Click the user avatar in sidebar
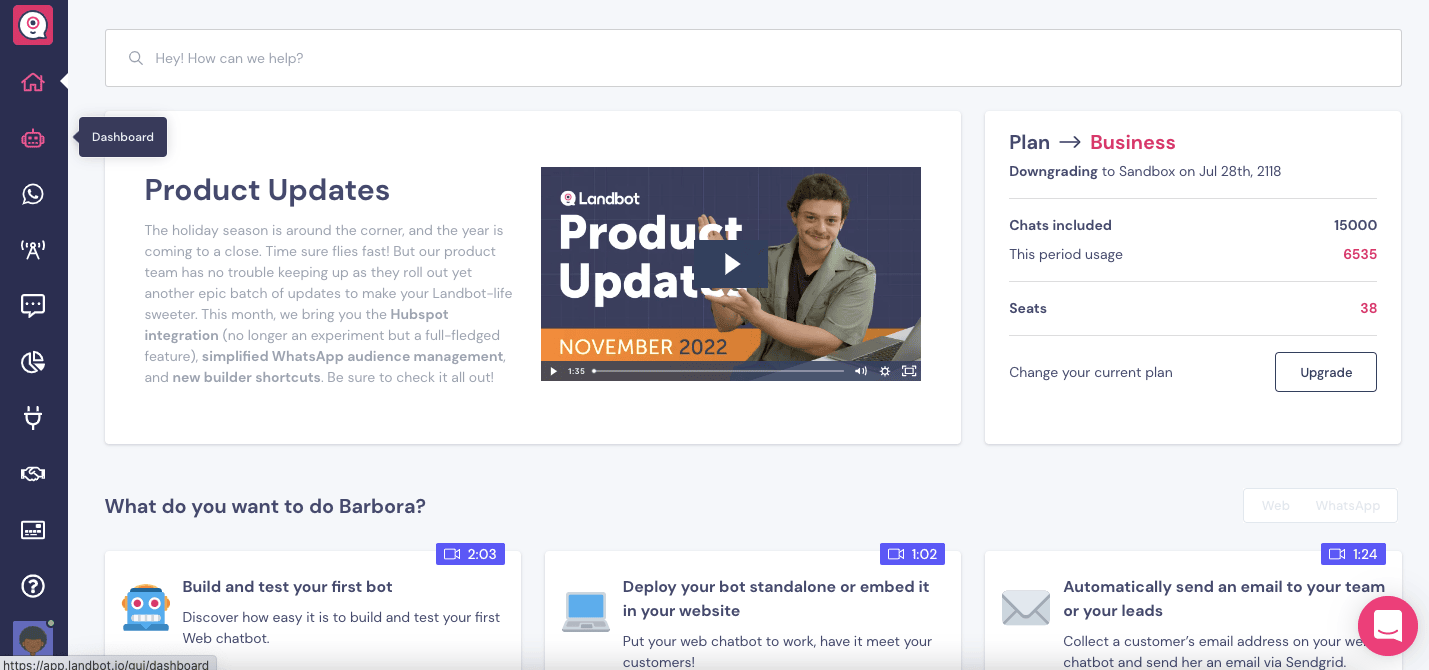 (x=33, y=639)
